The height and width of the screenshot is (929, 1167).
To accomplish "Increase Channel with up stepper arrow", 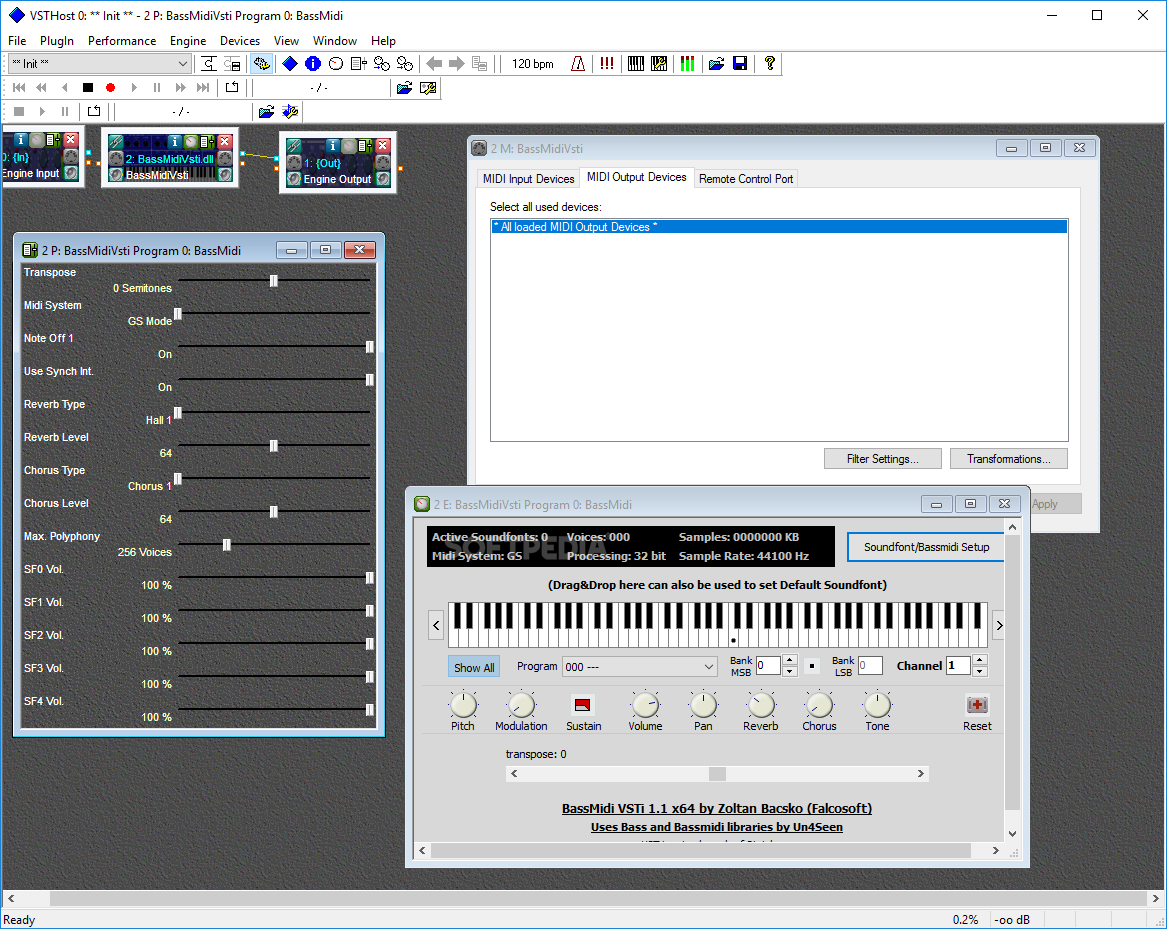I will pos(980,660).
